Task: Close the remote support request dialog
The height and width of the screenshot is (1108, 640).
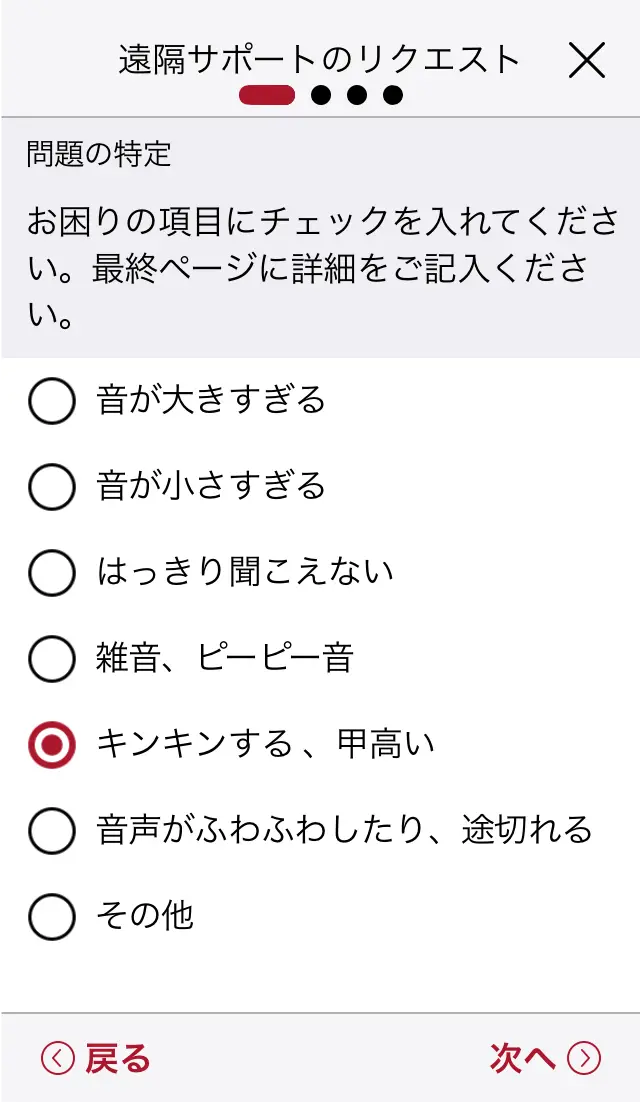Action: click(587, 62)
